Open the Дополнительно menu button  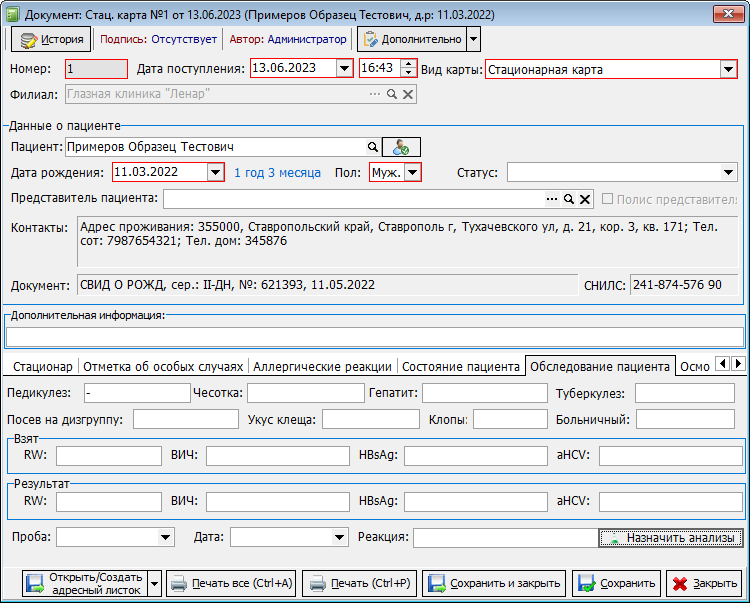point(412,39)
